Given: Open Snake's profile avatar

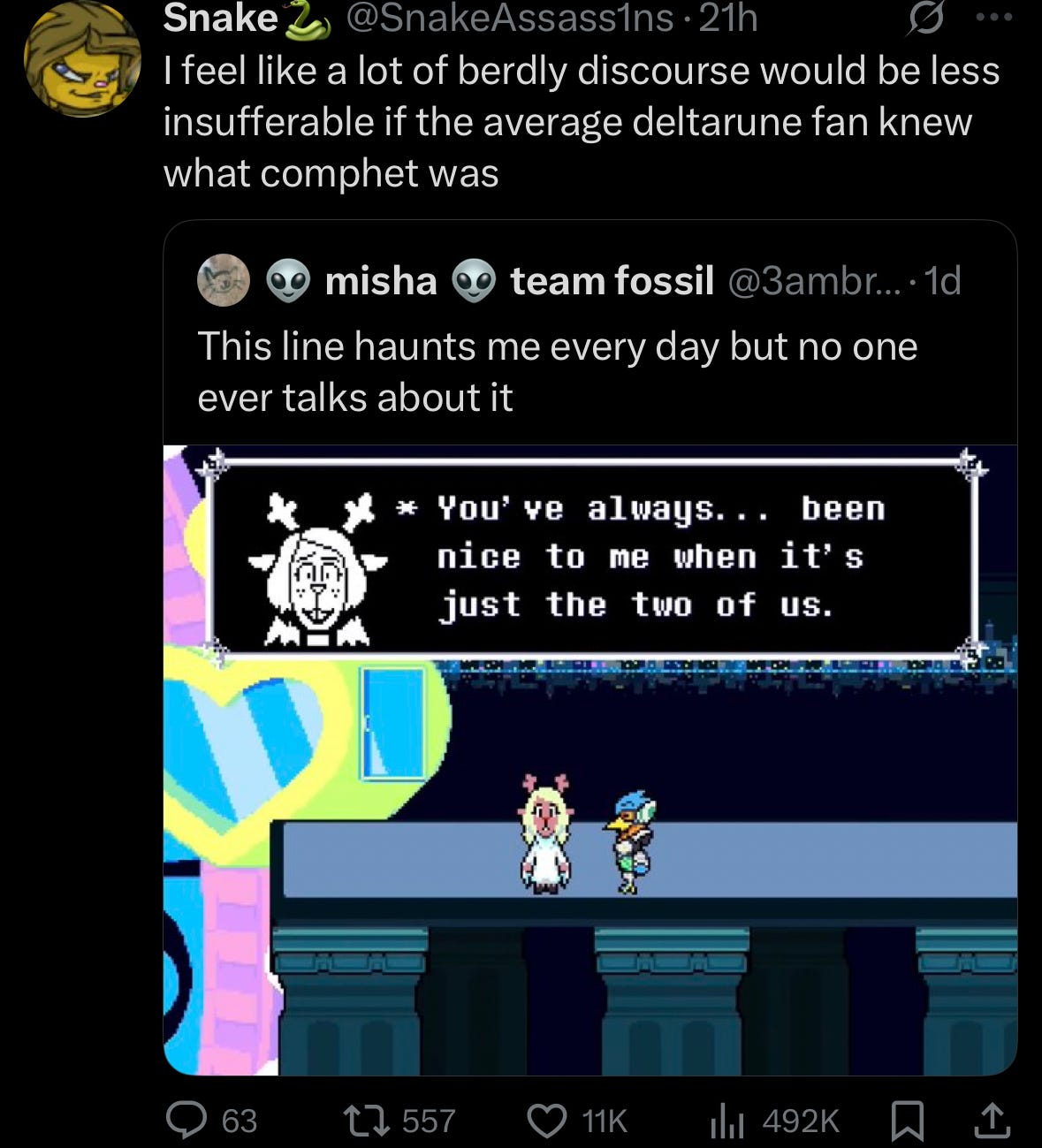Looking at the screenshot, I should click(82, 60).
